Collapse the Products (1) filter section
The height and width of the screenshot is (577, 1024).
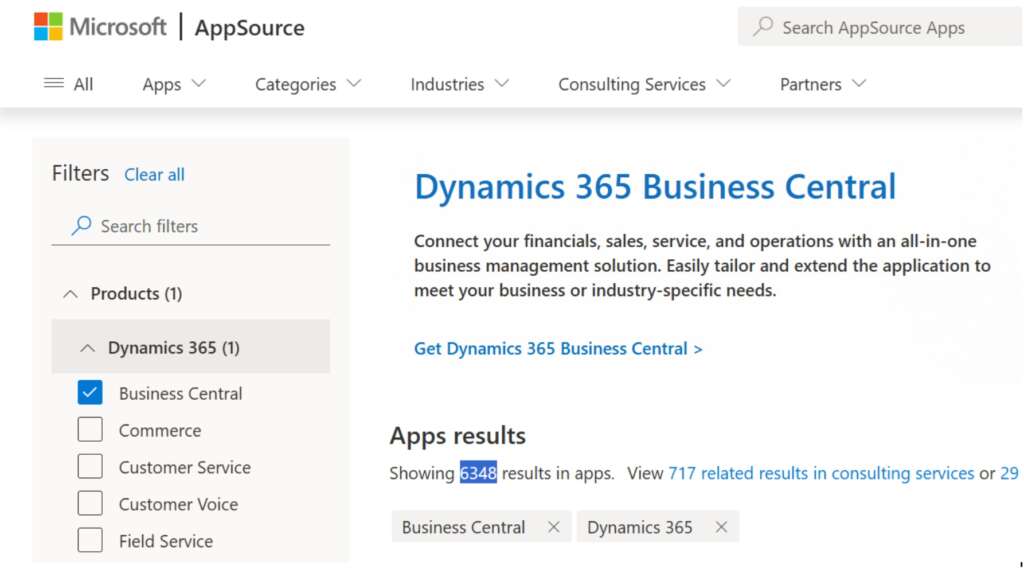pos(71,294)
